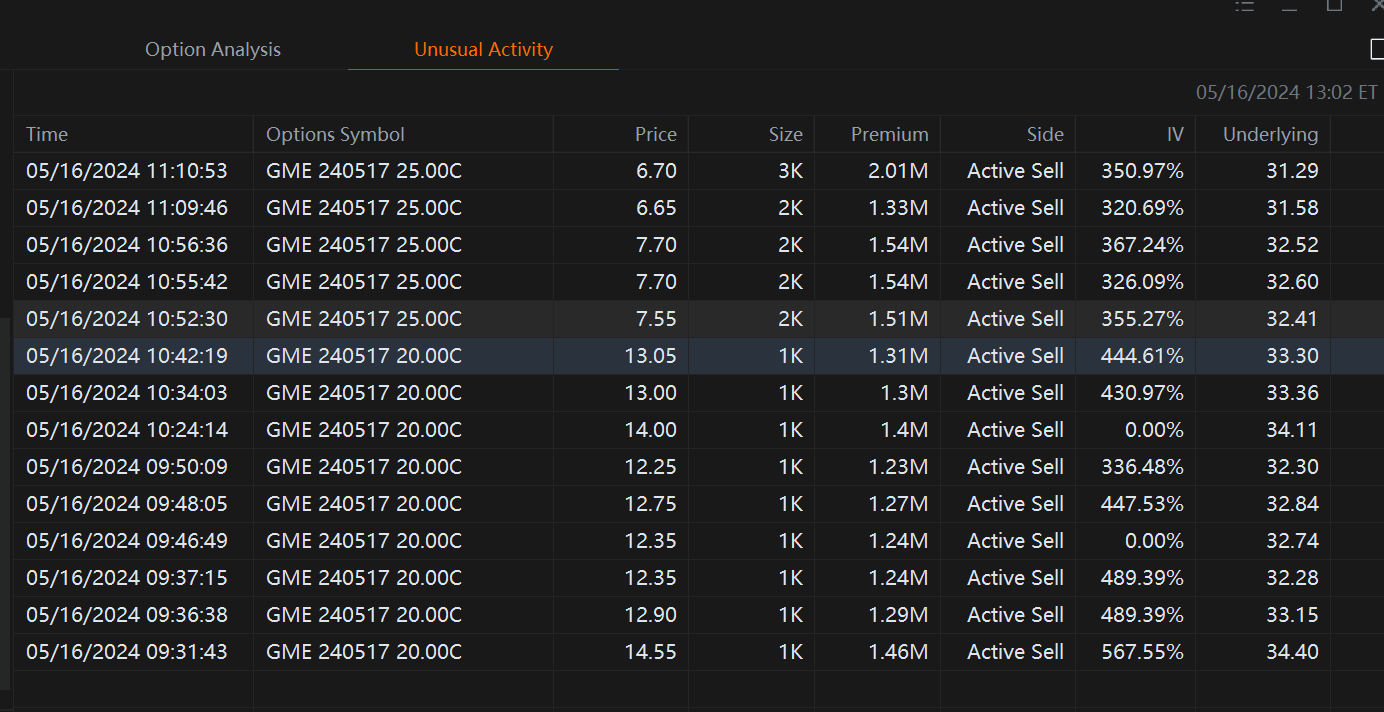Click the underlying price 32.52

(x=1292, y=245)
